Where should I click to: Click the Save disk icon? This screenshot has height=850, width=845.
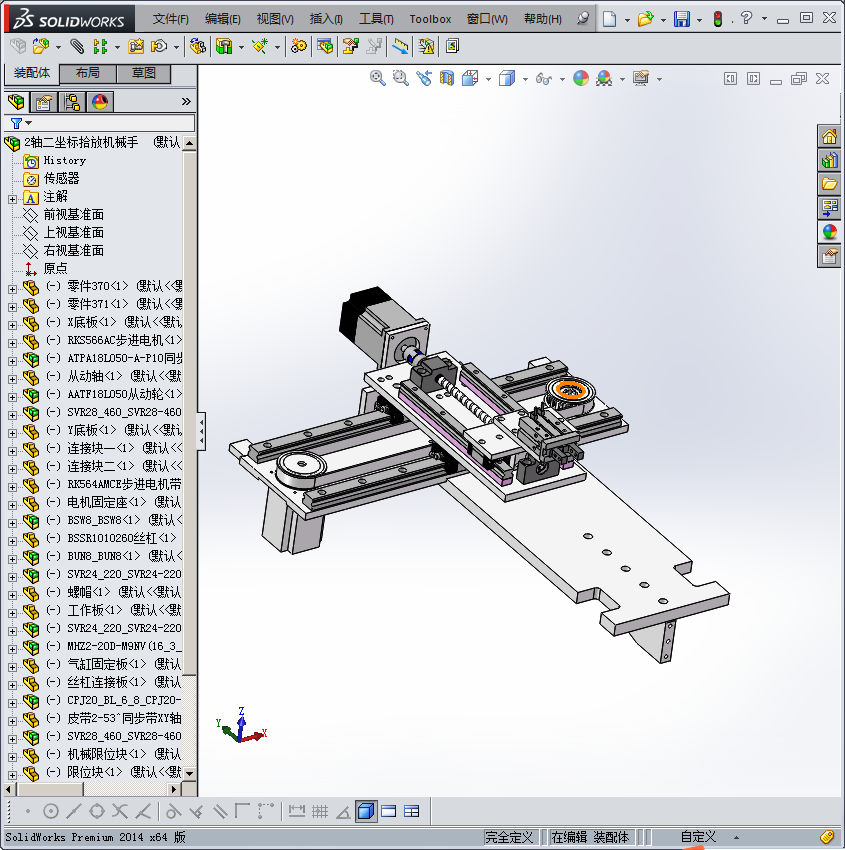pos(681,20)
